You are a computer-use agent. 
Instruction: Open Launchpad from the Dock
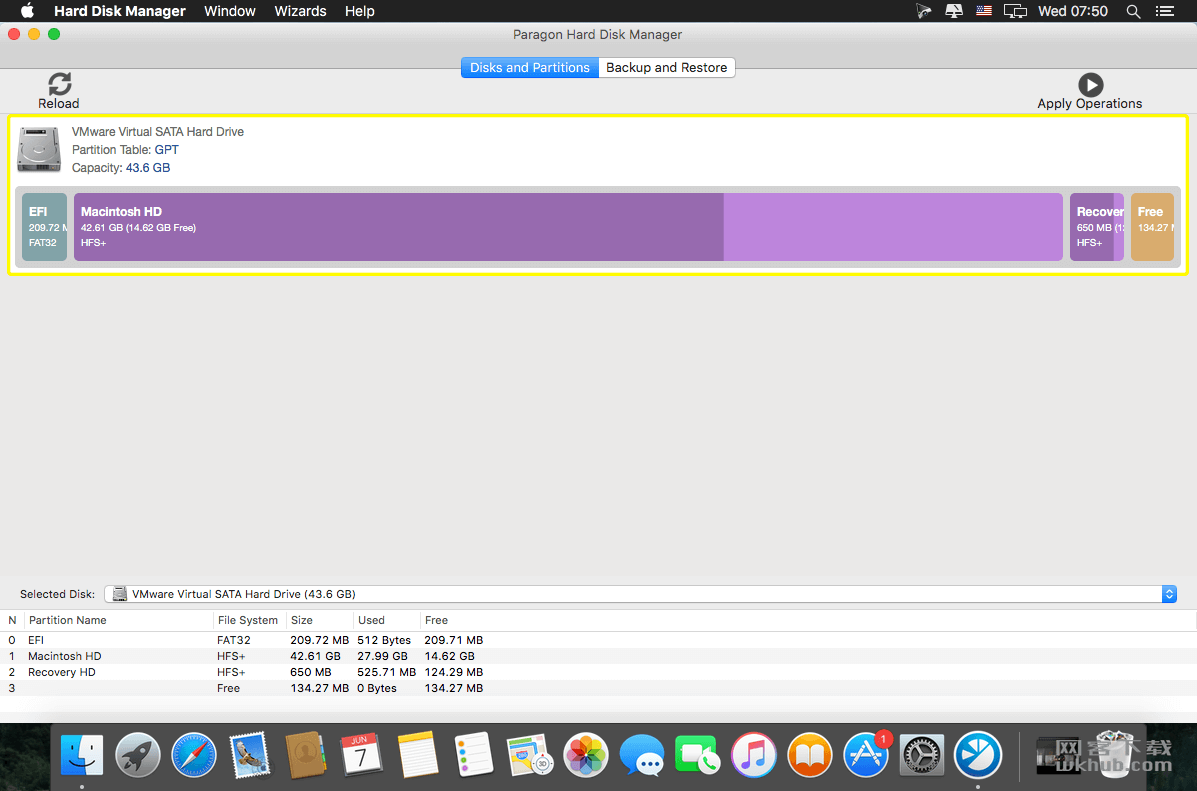pyautogui.click(x=137, y=756)
